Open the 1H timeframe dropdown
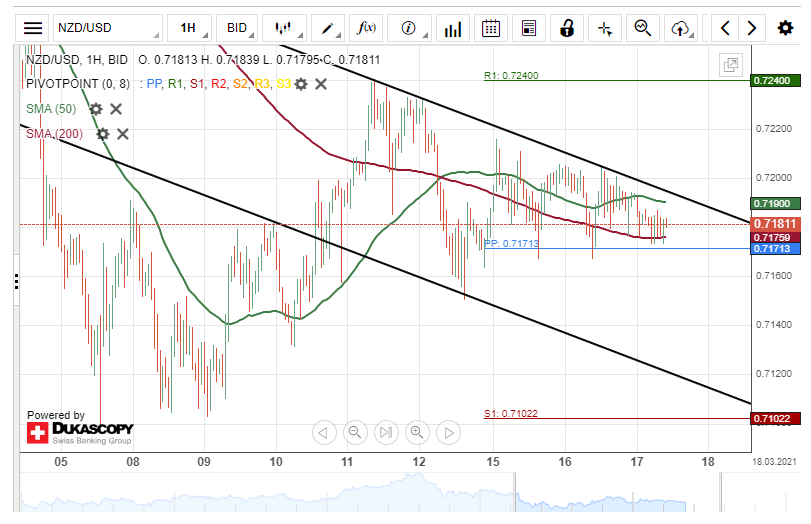The height and width of the screenshot is (524, 811). coord(188,28)
